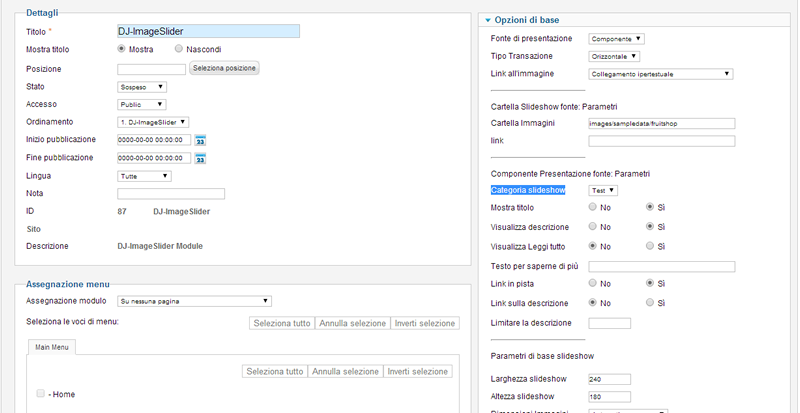Open the Link all'immagine dropdown

(x=661, y=74)
